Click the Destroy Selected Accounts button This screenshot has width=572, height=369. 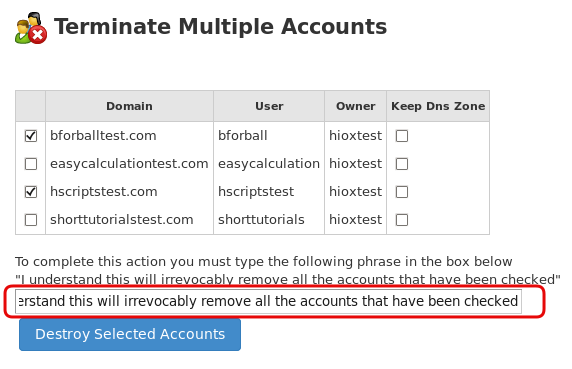click(130, 334)
